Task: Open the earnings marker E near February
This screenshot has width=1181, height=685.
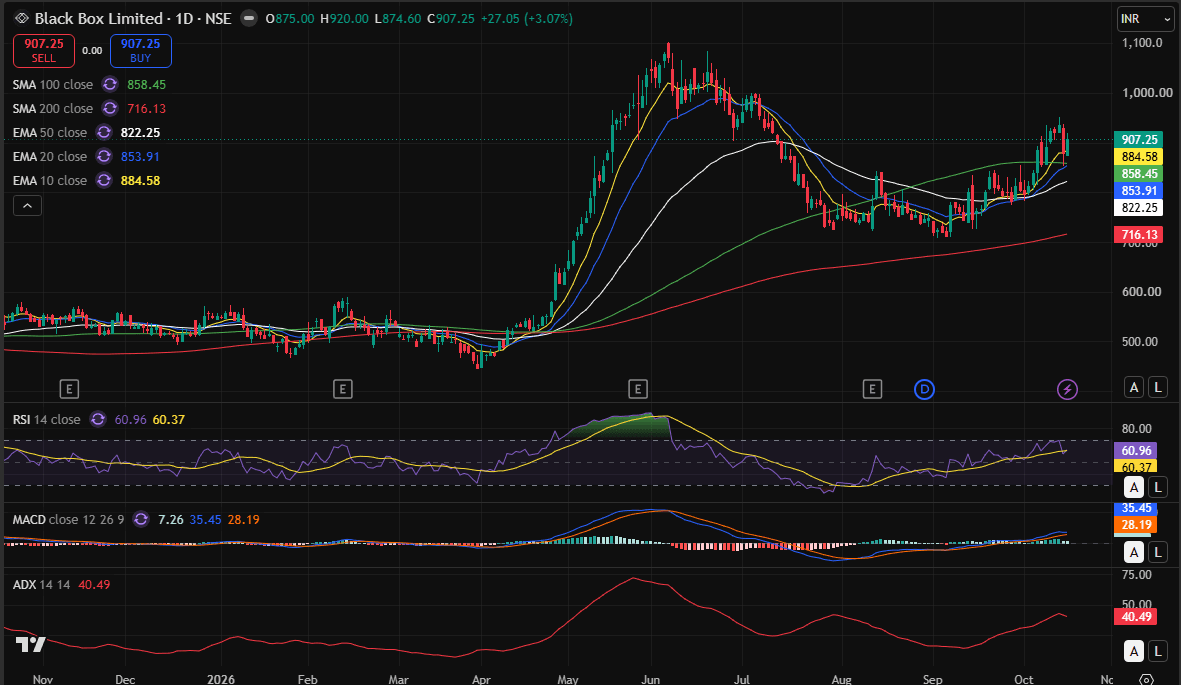Action: coord(343,390)
